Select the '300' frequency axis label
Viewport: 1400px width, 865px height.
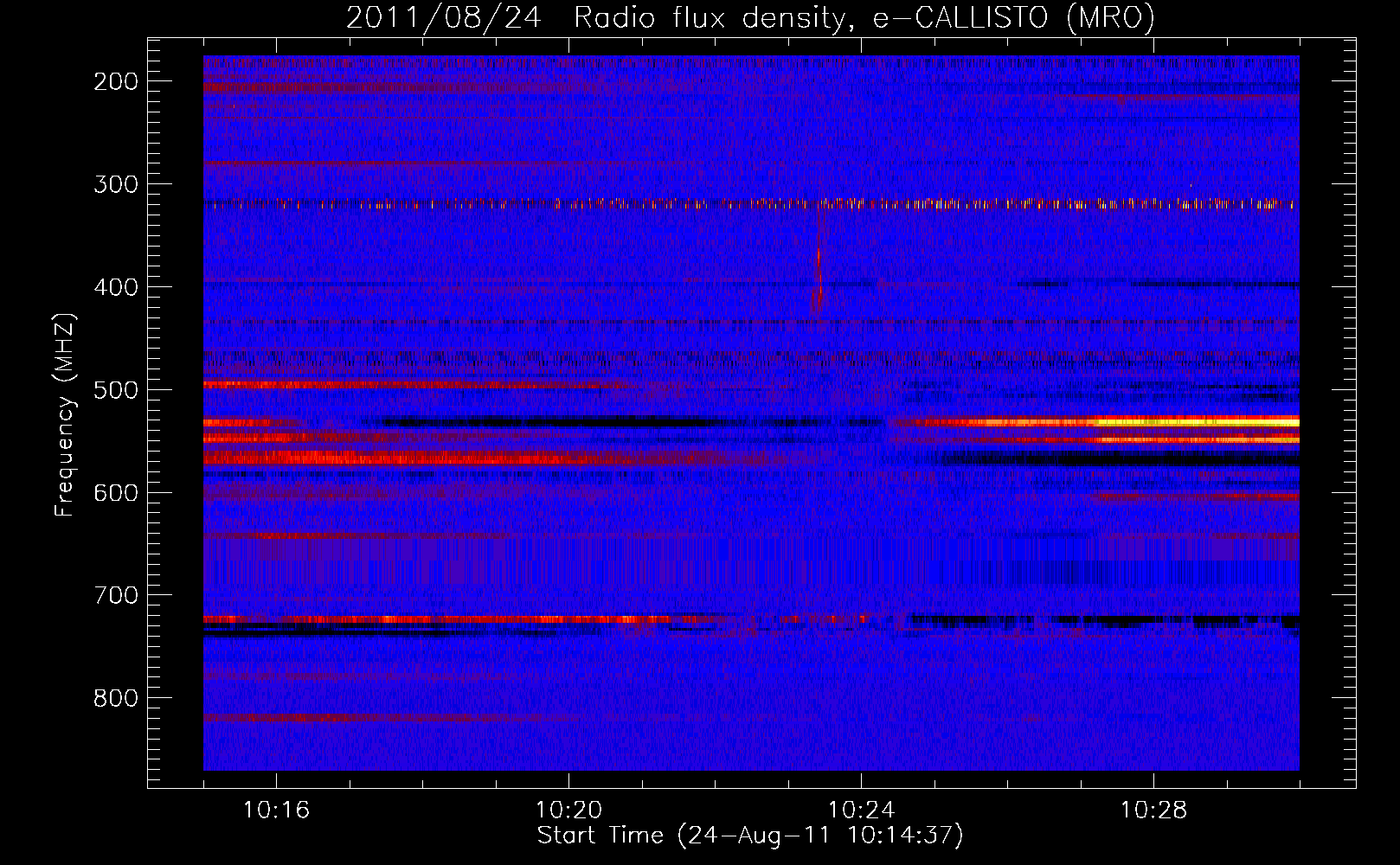coord(115,184)
